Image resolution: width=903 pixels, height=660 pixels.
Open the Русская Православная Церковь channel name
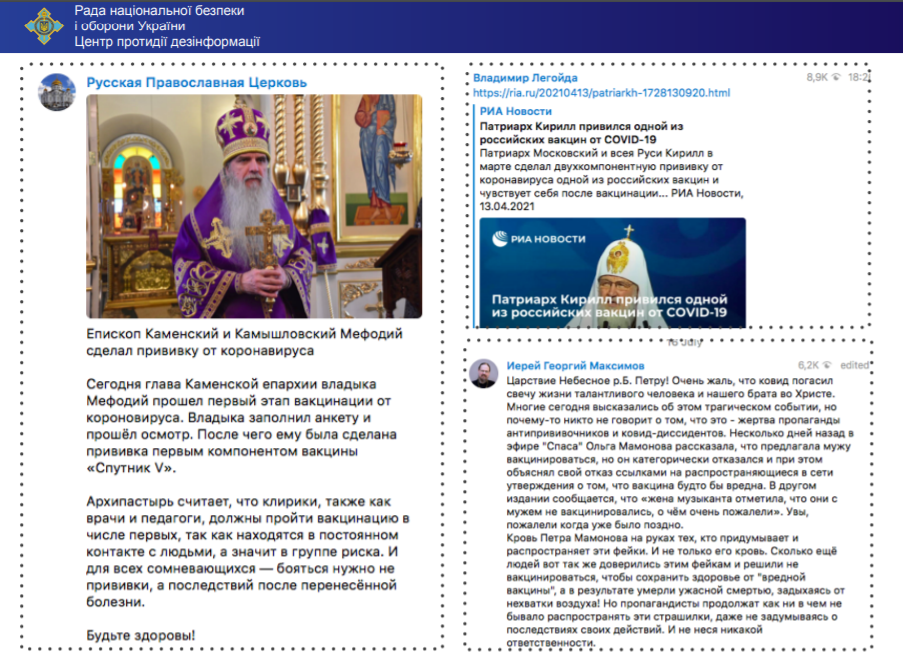point(196,82)
